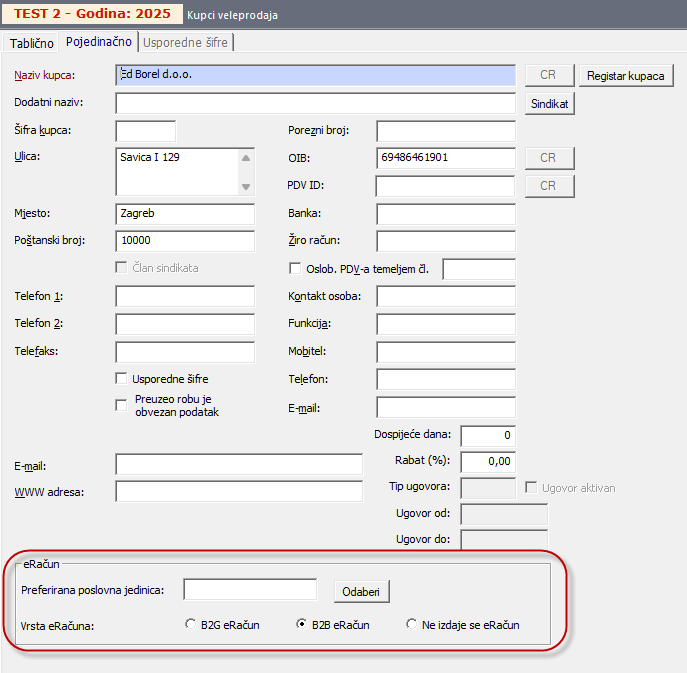The width and height of the screenshot is (687, 673).
Task: Select the B2G eRačun radio option
Action: [192, 624]
